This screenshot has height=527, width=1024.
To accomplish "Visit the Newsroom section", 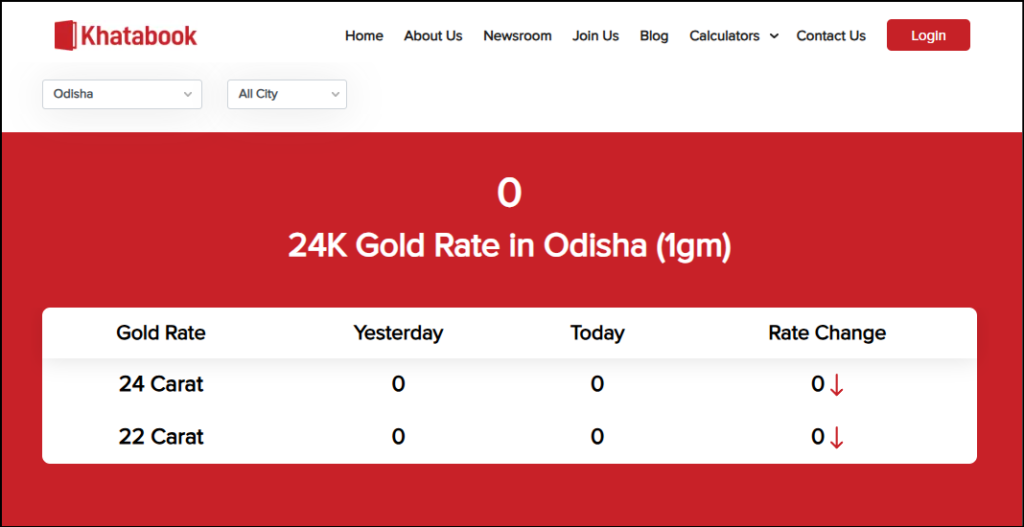I will pos(517,36).
